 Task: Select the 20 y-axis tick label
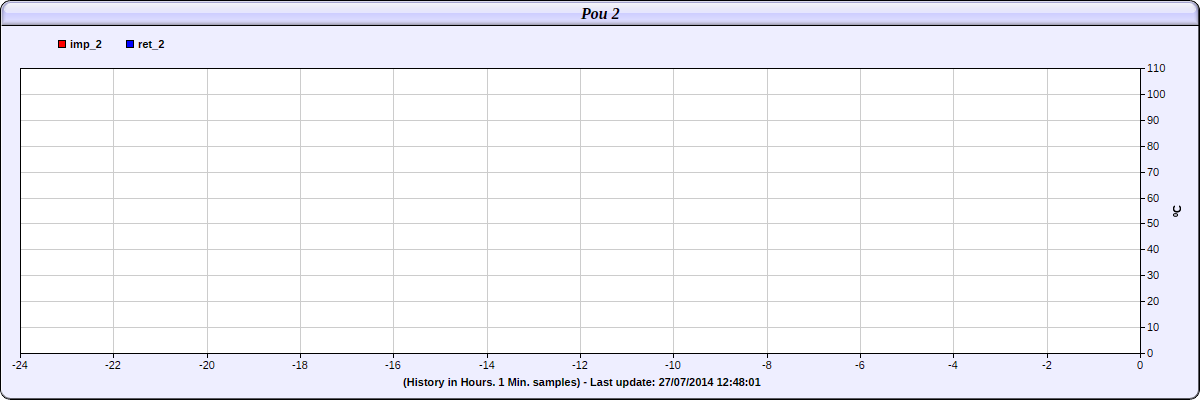[1153, 302]
